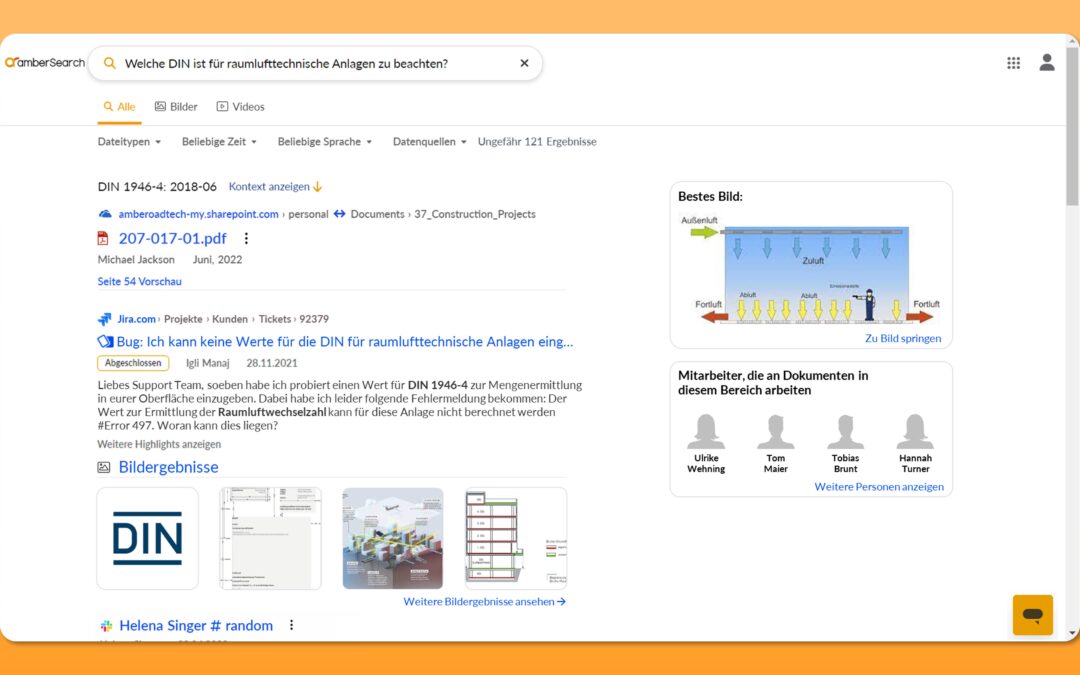Click the PDF file icon for 207-017-01
This screenshot has width=1080, height=675.
click(x=103, y=238)
